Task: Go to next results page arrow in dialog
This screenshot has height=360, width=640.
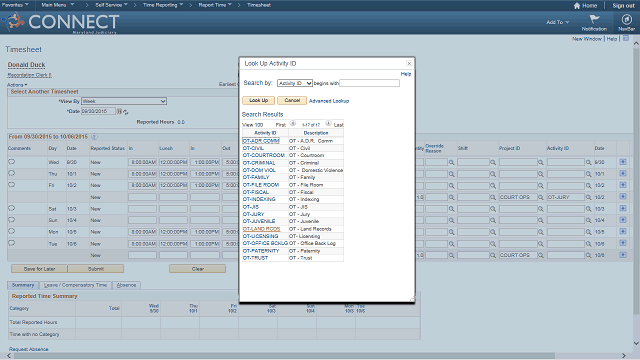Action: coord(328,123)
